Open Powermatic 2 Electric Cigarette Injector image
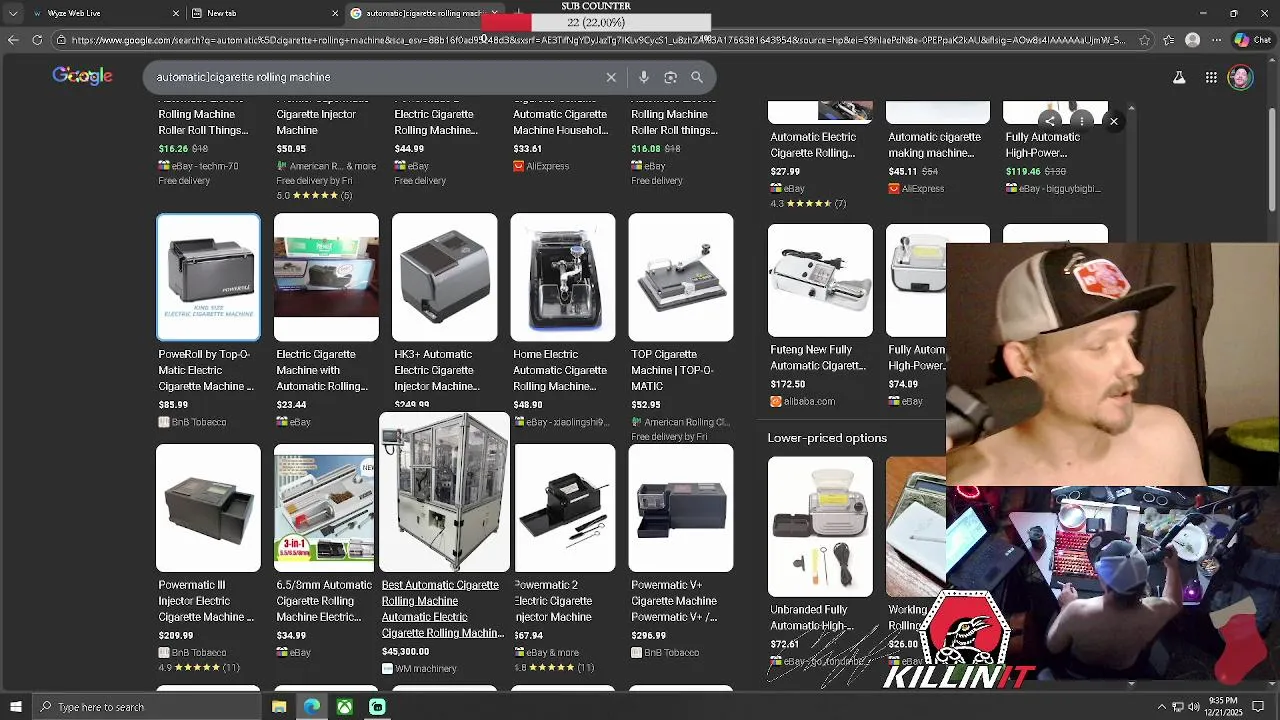Screen dimensions: 1280x720 (x=565, y=508)
